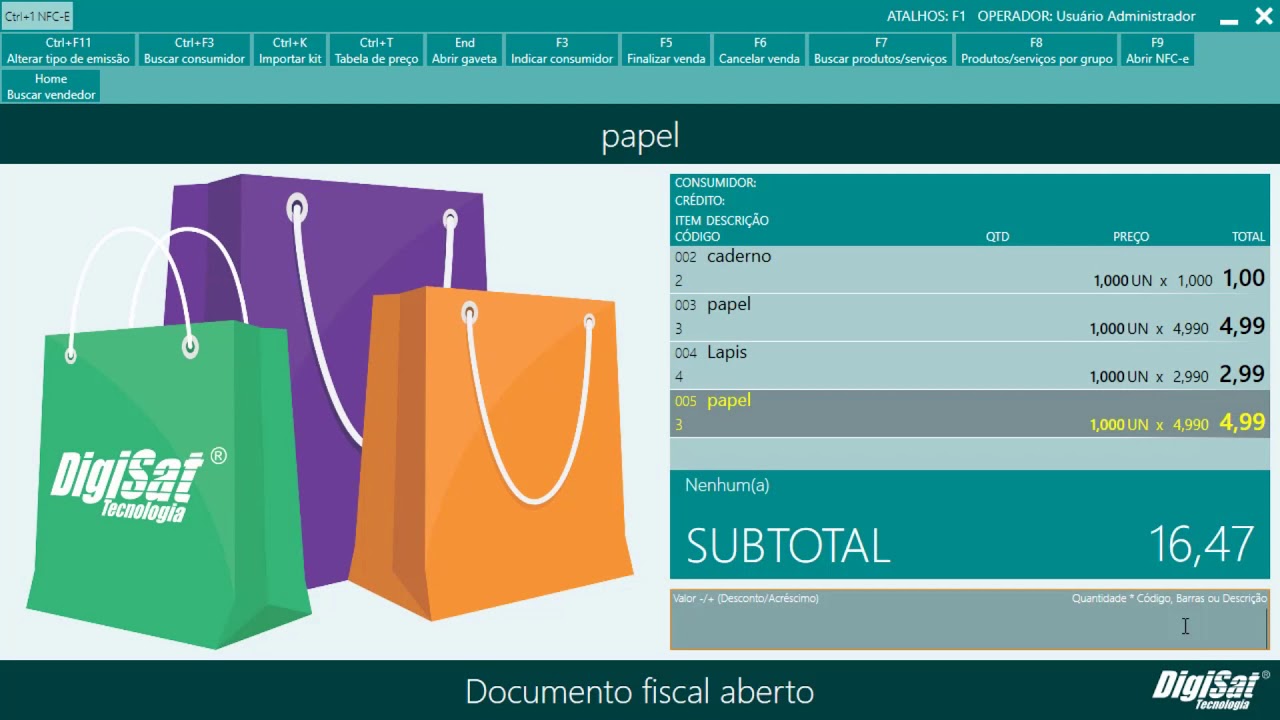The width and height of the screenshot is (1280, 720).
Task: Click the SUBTOTAL label
Action: [788, 546]
